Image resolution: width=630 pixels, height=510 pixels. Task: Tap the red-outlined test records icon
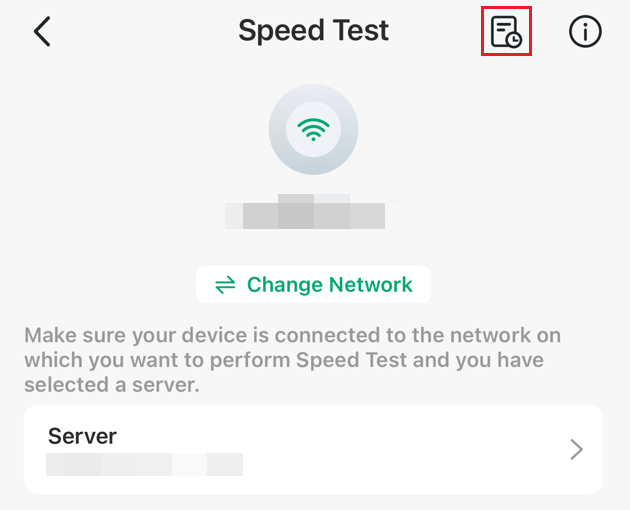pos(503,30)
